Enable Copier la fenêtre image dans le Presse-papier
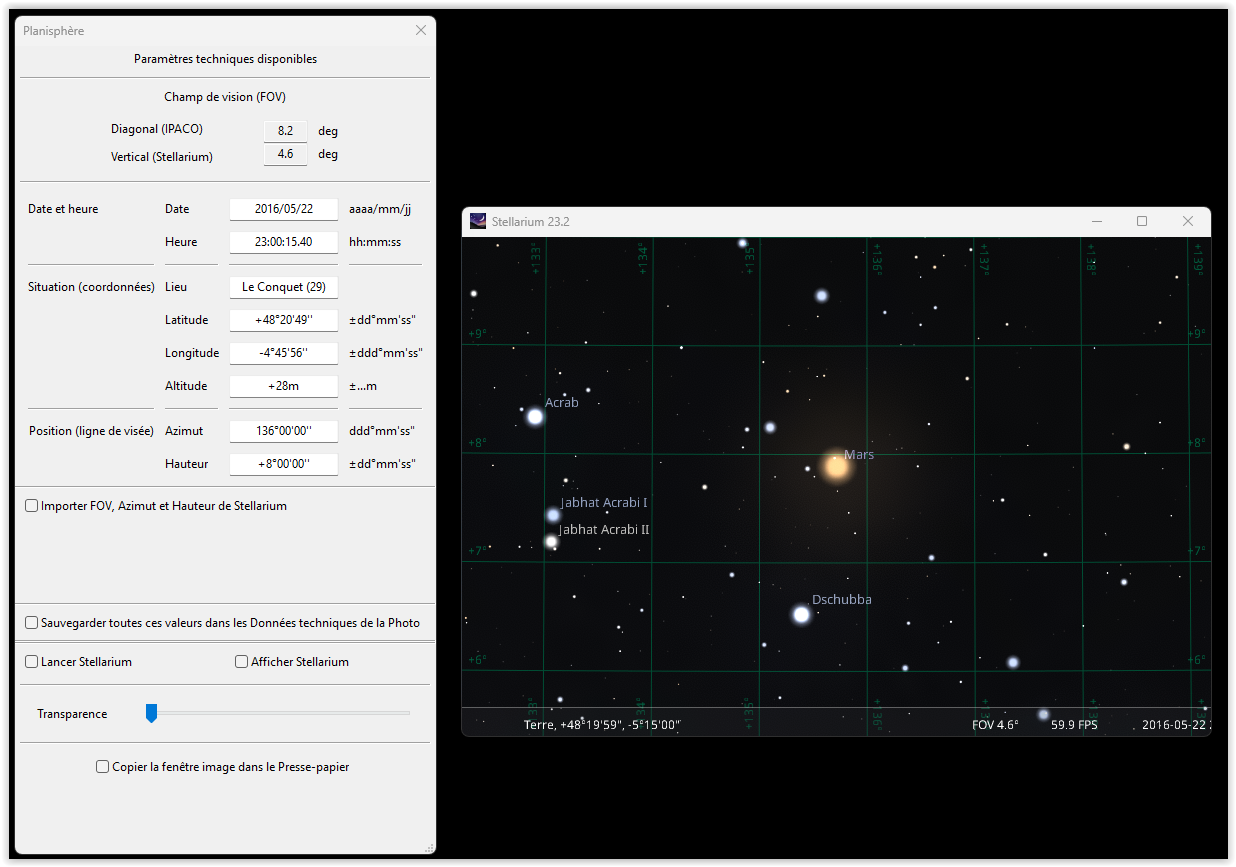1236x867 pixels. point(102,767)
